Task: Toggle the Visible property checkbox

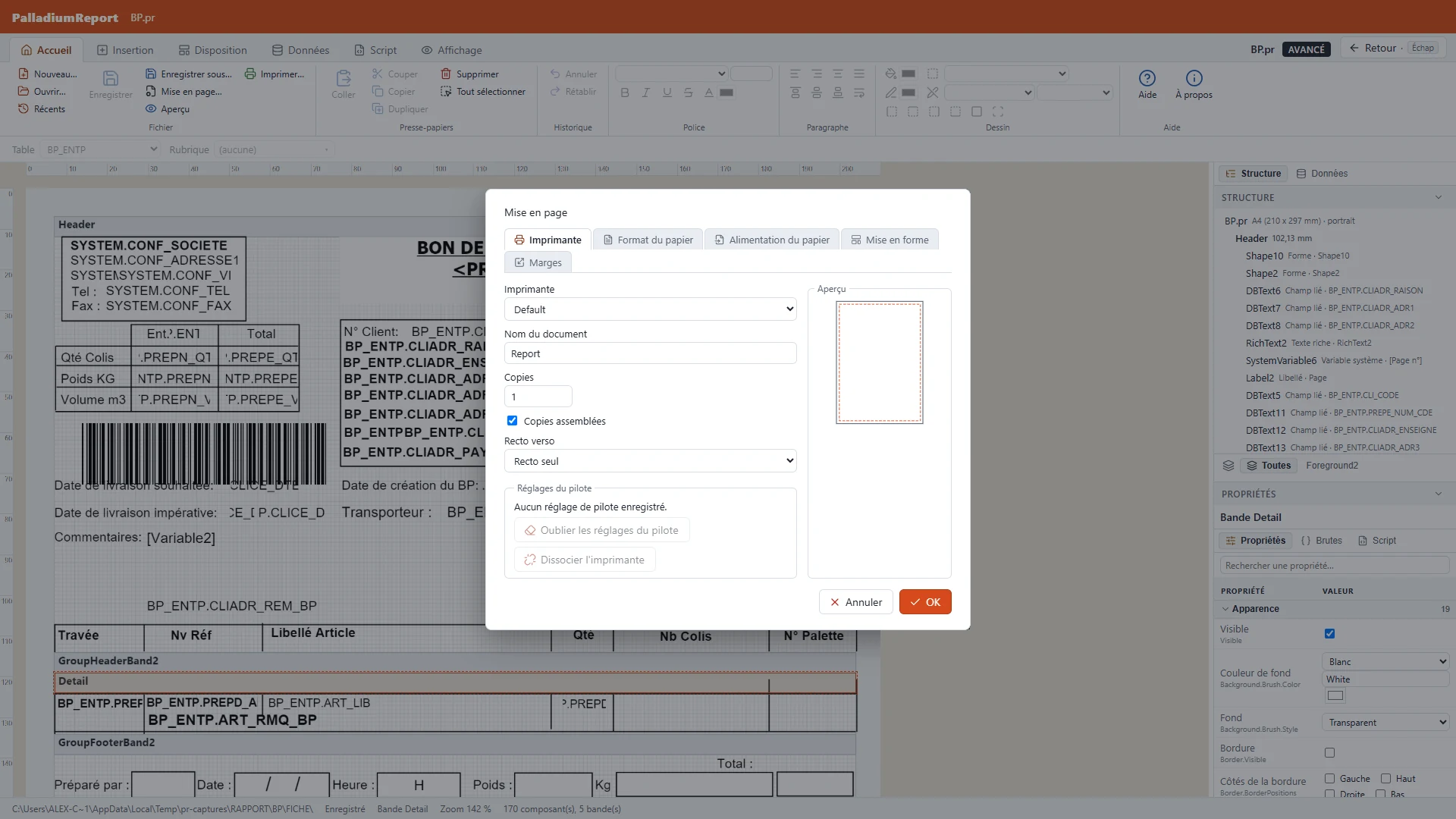Action: 1329,633
